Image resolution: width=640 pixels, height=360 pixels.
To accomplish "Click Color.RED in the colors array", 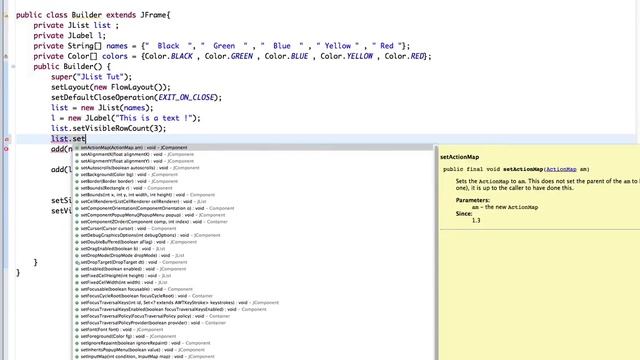I will 404,56.
